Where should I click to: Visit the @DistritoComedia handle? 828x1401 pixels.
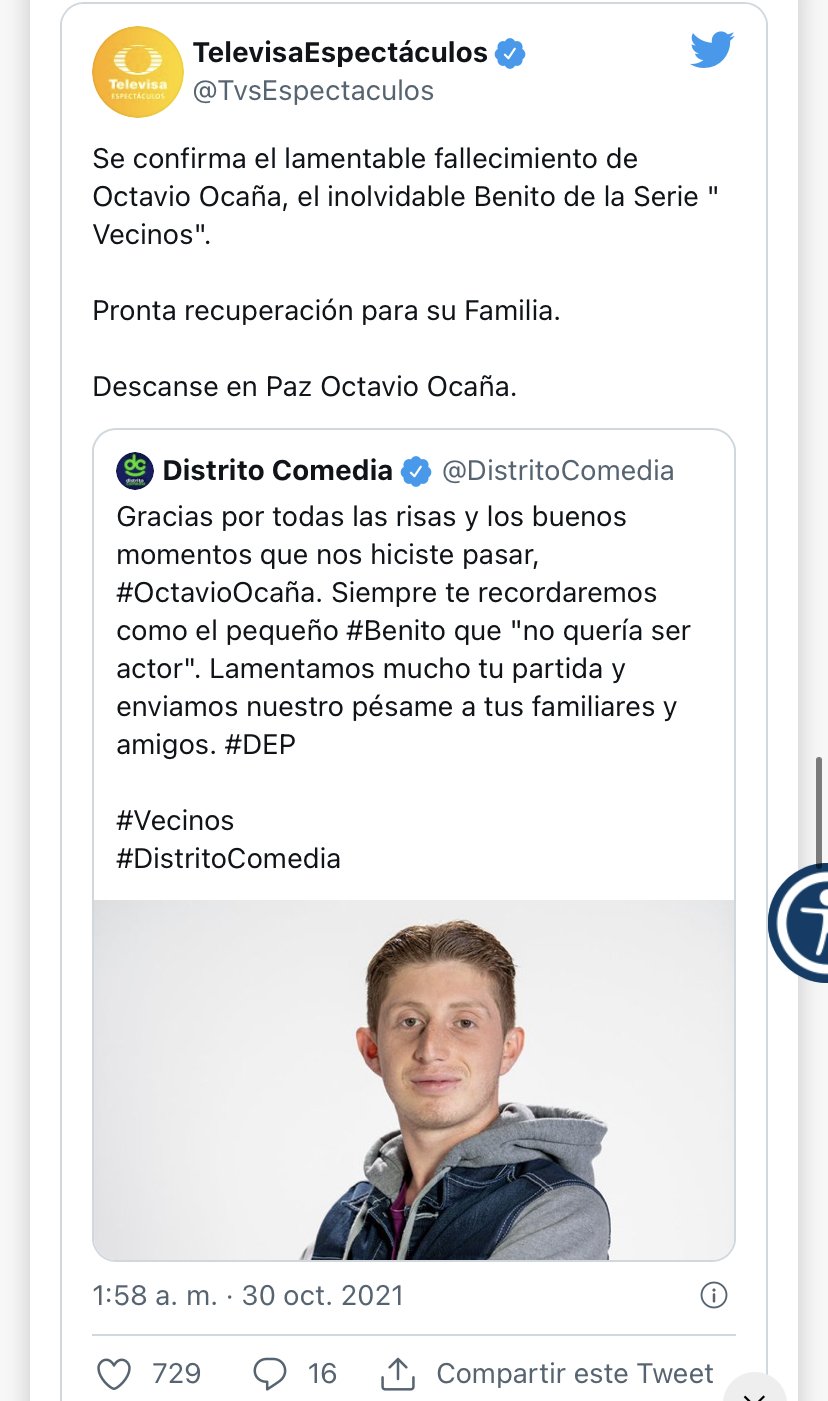557,470
